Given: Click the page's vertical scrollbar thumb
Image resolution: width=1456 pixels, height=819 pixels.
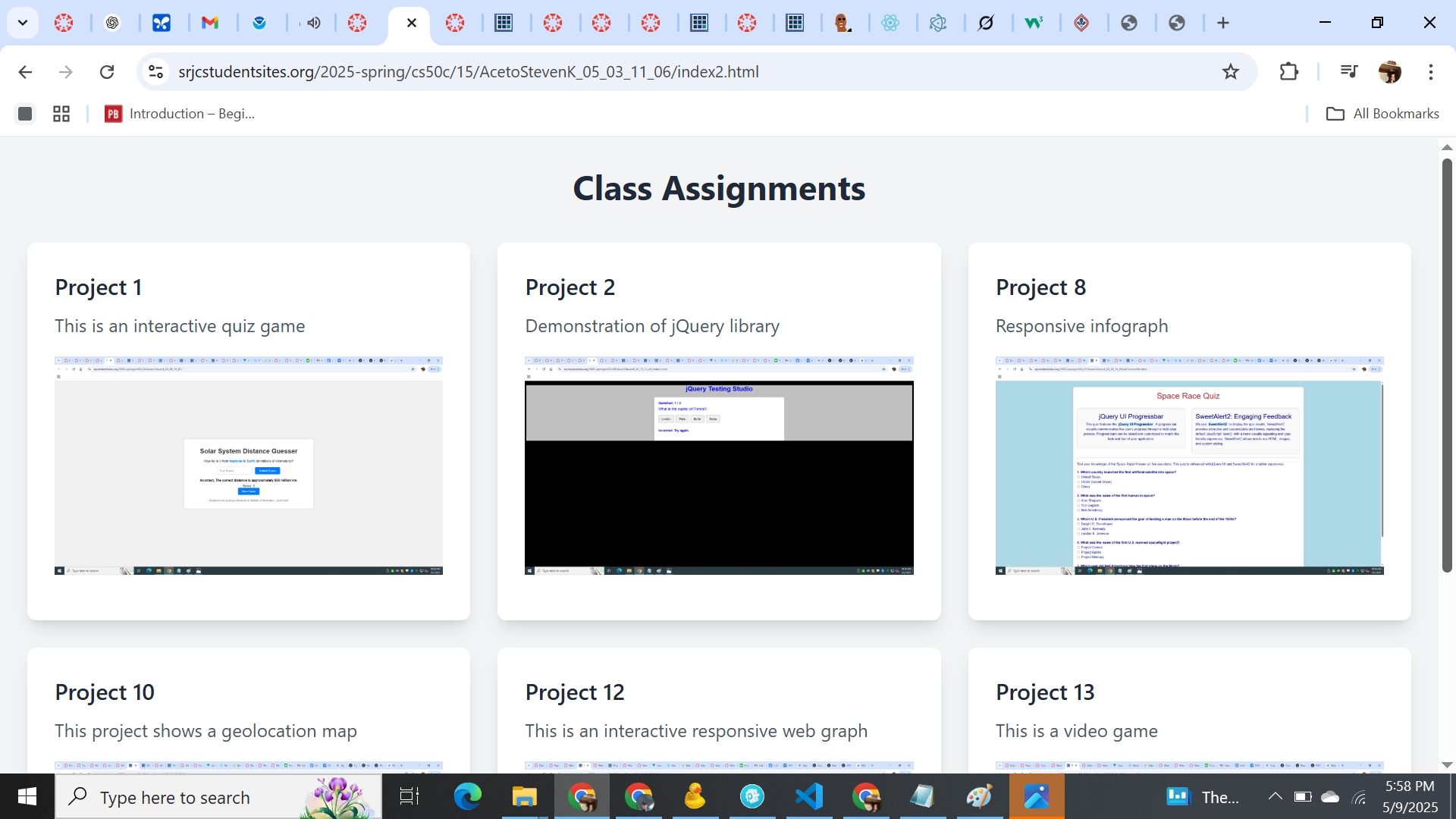Looking at the screenshot, I should pos(1446,364).
